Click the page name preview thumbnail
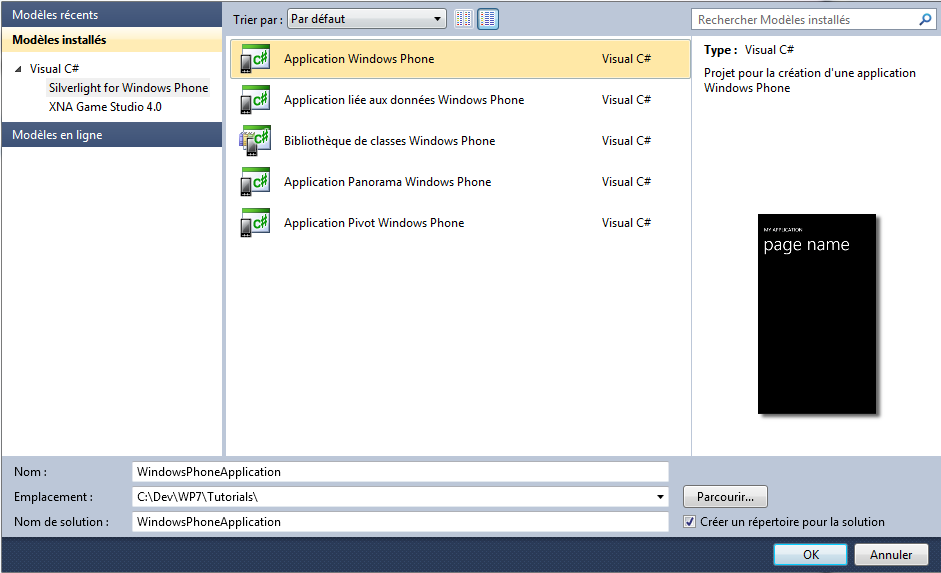The width and height of the screenshot is (941, 573). click(x=816, y=313)
